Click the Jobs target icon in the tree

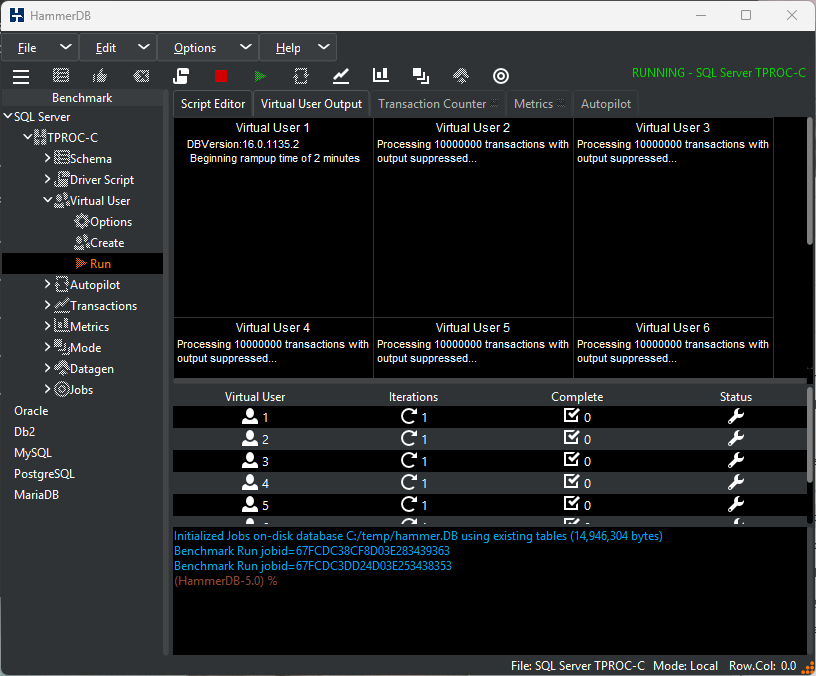pos(62,389)
